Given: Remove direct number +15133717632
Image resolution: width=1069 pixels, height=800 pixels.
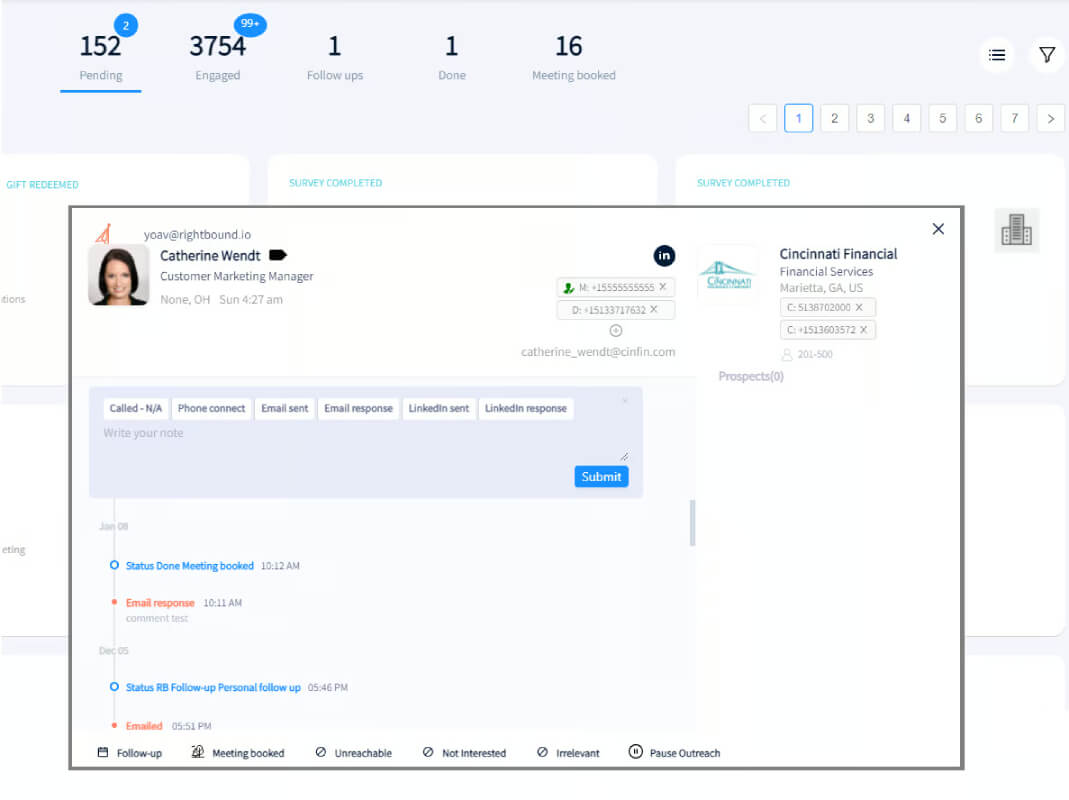Looking at the screenshot, I should point(653,310).
